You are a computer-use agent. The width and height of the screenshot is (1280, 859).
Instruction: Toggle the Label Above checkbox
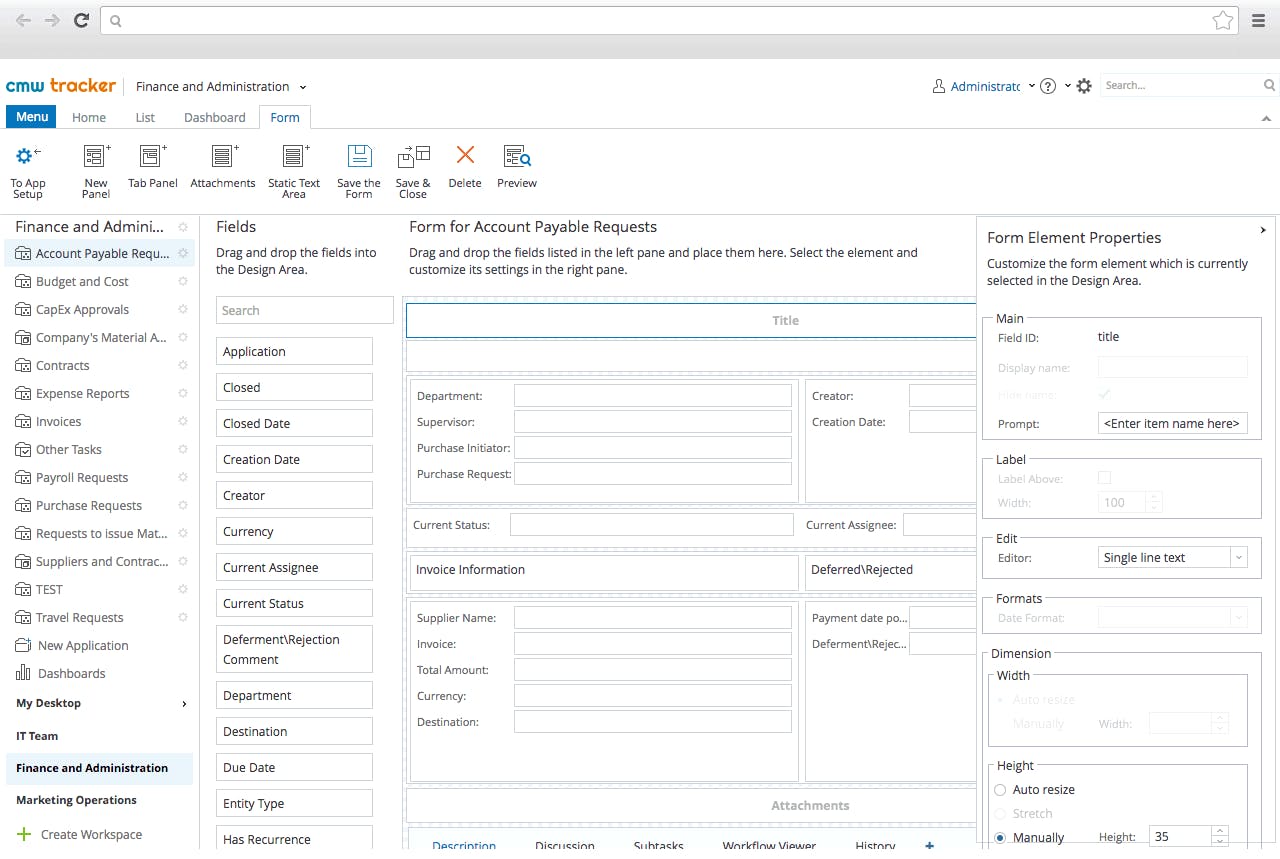pos(1104,478)
